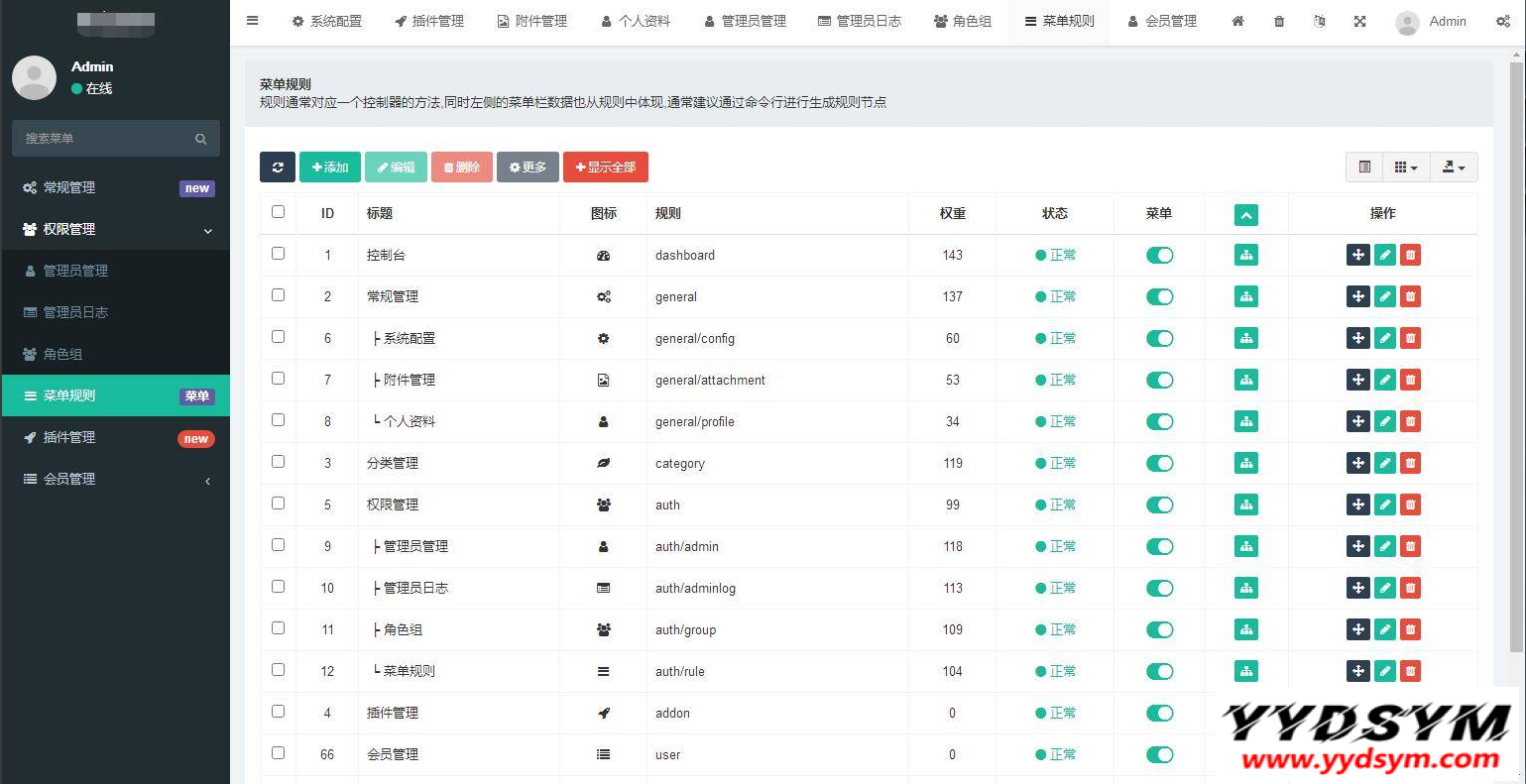Screen dimensions: 1526x784
Task: Toggle menu switch for the dashboard row
Action: pyautogui.click(x=1159, y=255)
